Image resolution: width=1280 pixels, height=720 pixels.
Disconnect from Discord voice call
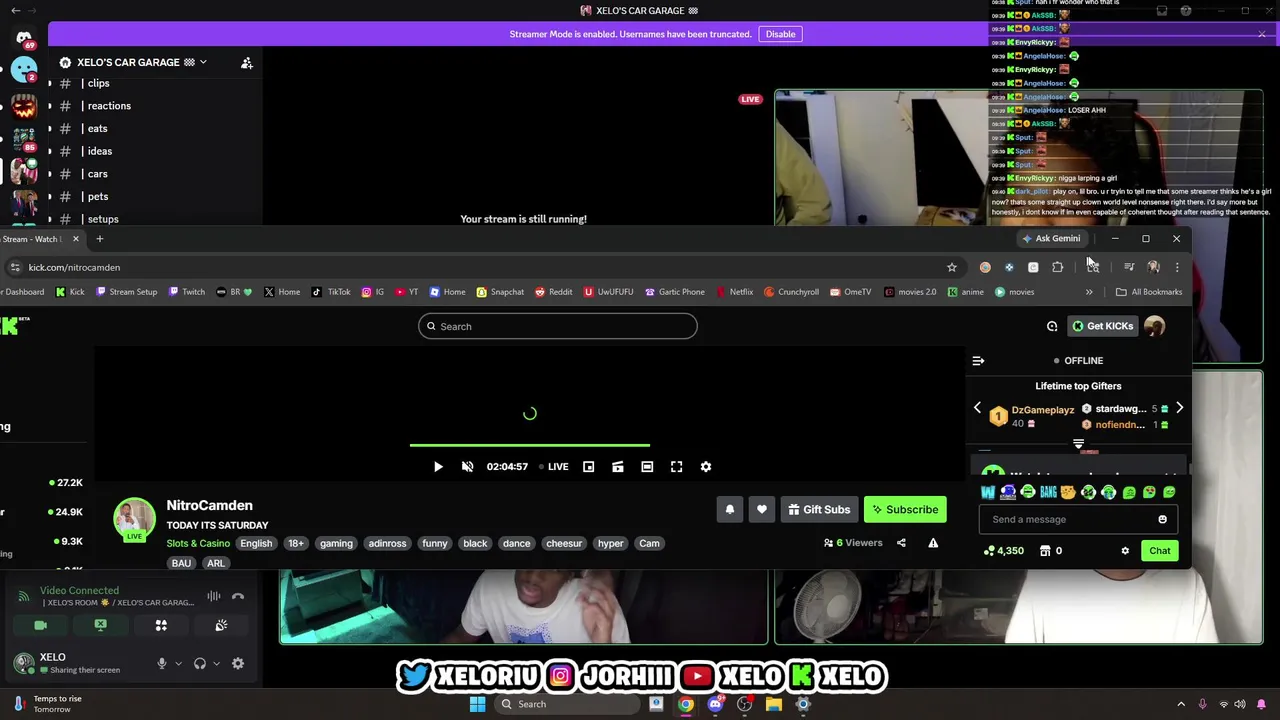pos(238,597)
